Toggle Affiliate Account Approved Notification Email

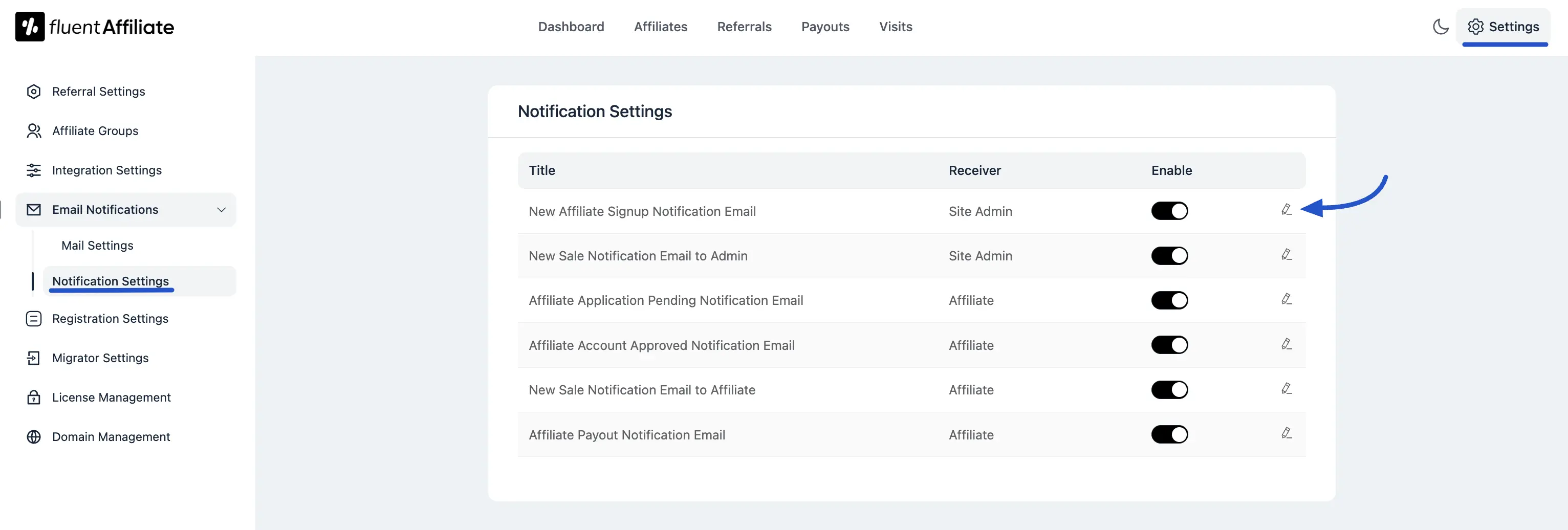[x=1169, y=345]
